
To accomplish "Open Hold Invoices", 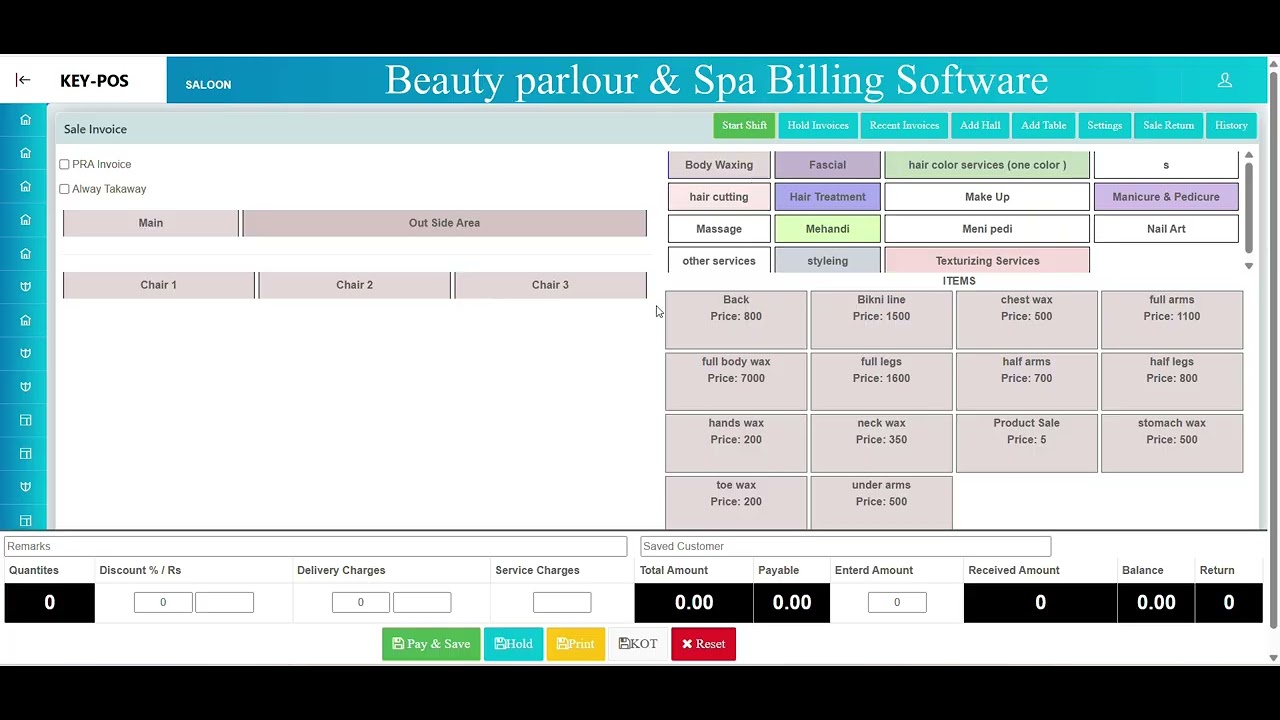I will [818, 126].
